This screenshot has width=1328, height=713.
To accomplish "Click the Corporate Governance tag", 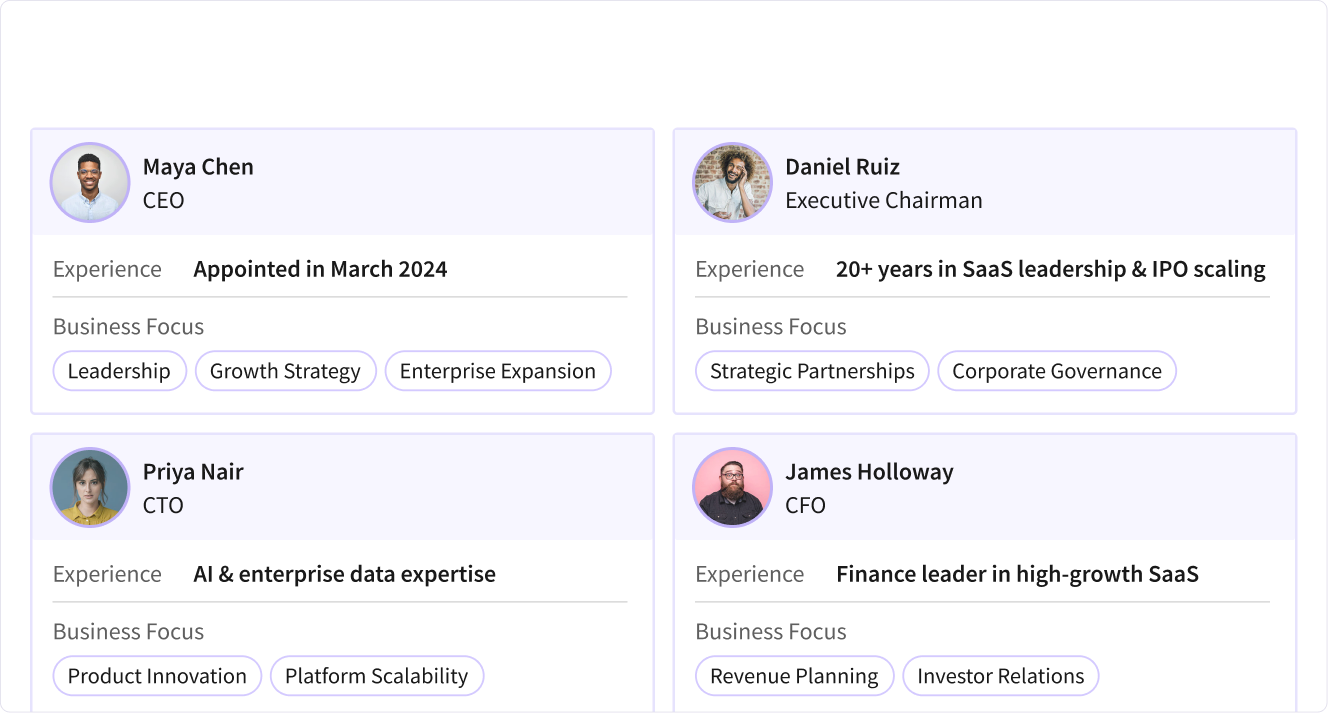I will click(1056, 371).
